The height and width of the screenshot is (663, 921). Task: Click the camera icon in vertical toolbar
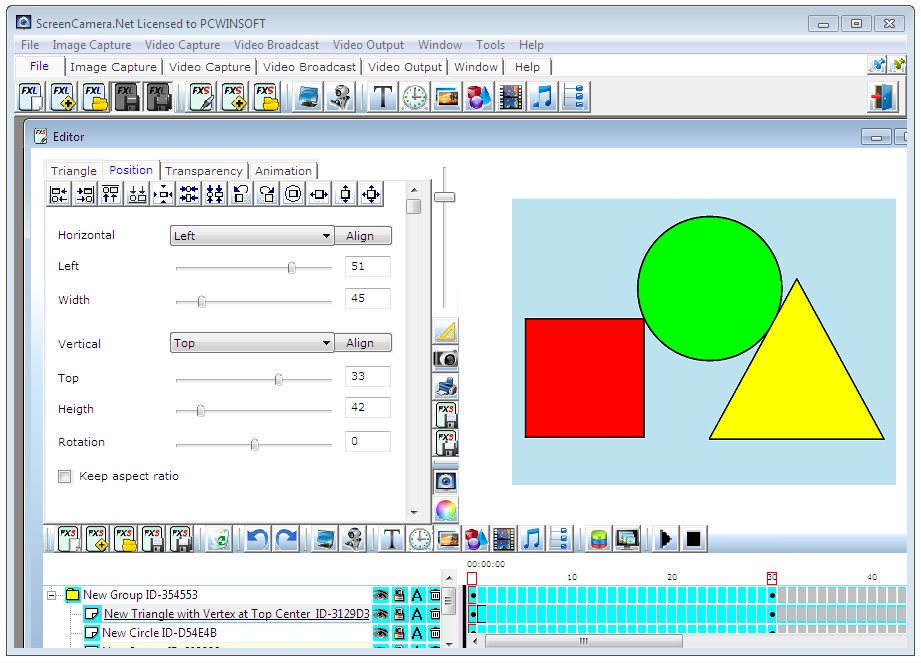pos(446,359)
